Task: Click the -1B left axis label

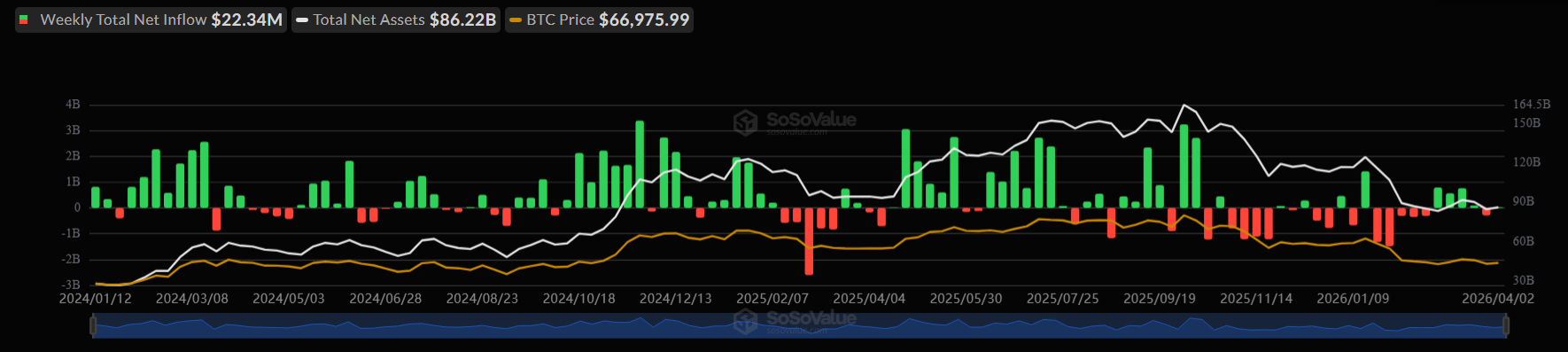Action: click(71, 233)
